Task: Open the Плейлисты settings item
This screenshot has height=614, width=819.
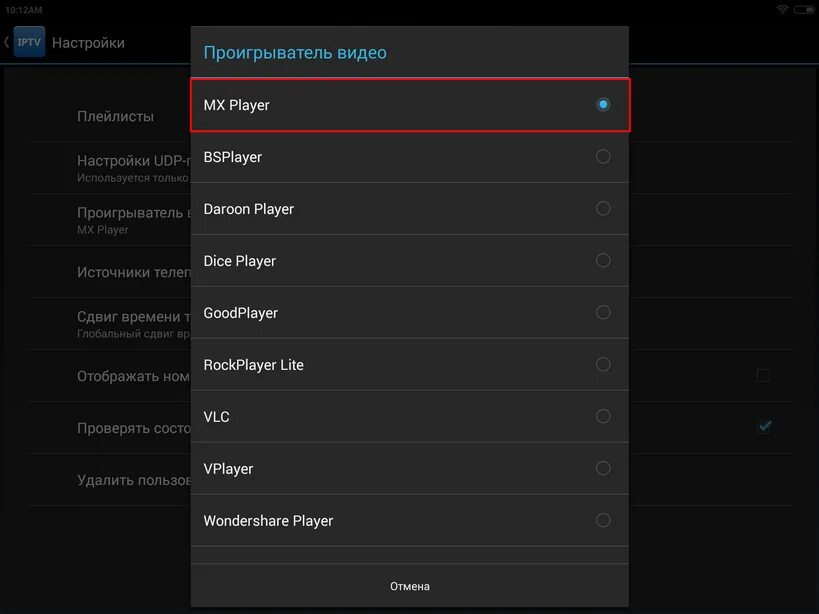Action: coord(116,116)
